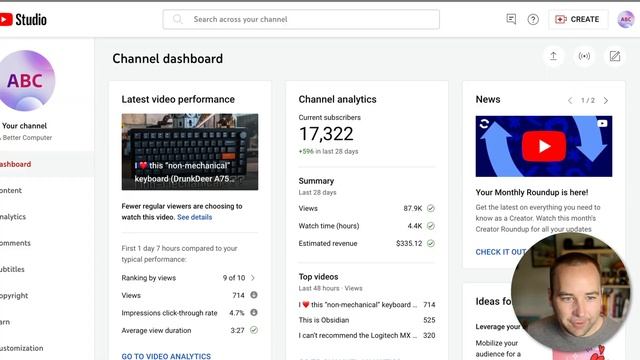
Task: Open the Help question mark icon
Action: (533, 19)
